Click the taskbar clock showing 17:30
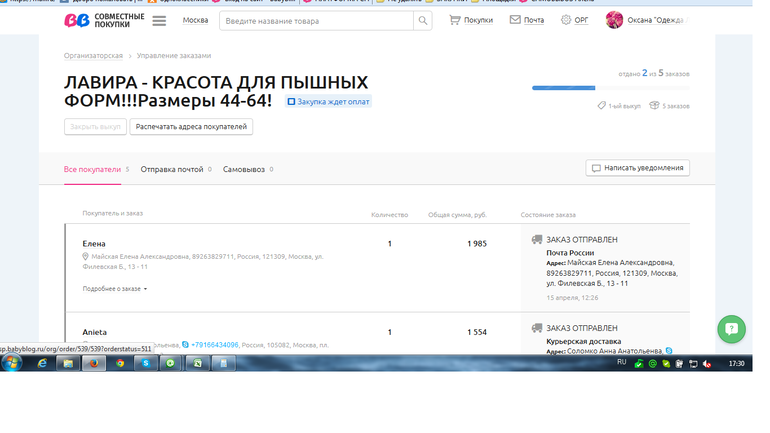The height and width of the screenshot is (433, 770). [736, 364]
